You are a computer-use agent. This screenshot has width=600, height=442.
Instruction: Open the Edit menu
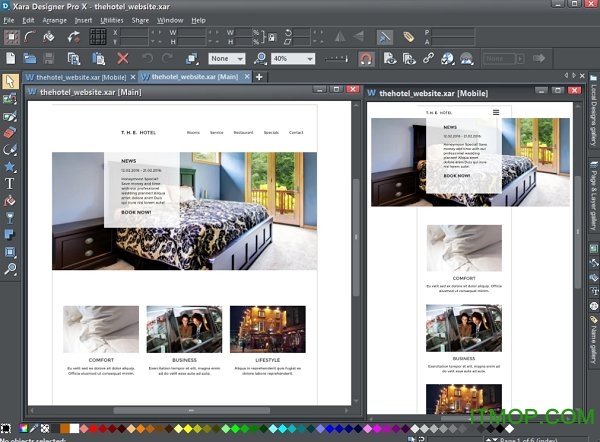click(x=28, y=20)
